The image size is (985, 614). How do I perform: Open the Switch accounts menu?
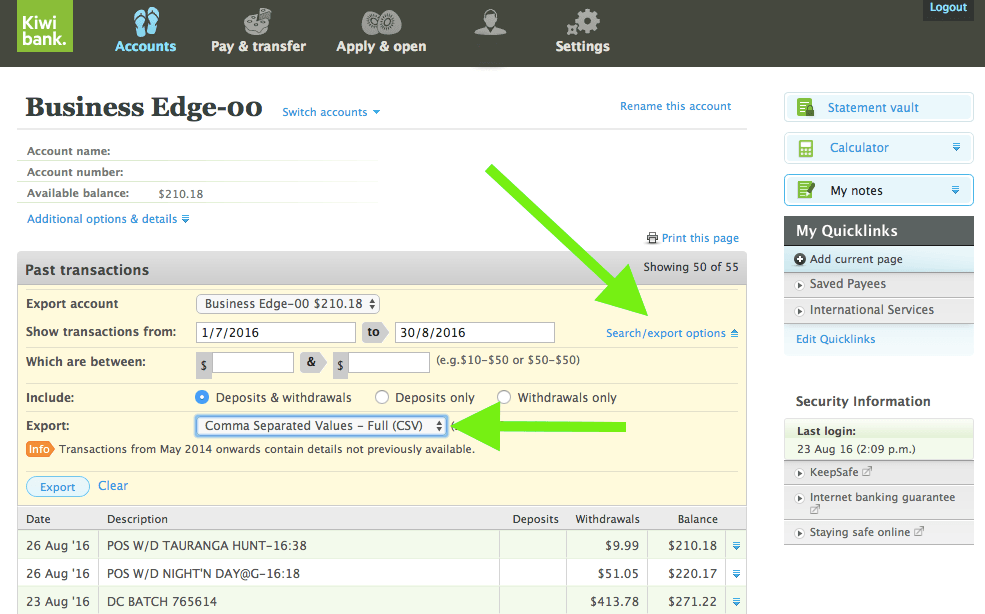[330, 112]
